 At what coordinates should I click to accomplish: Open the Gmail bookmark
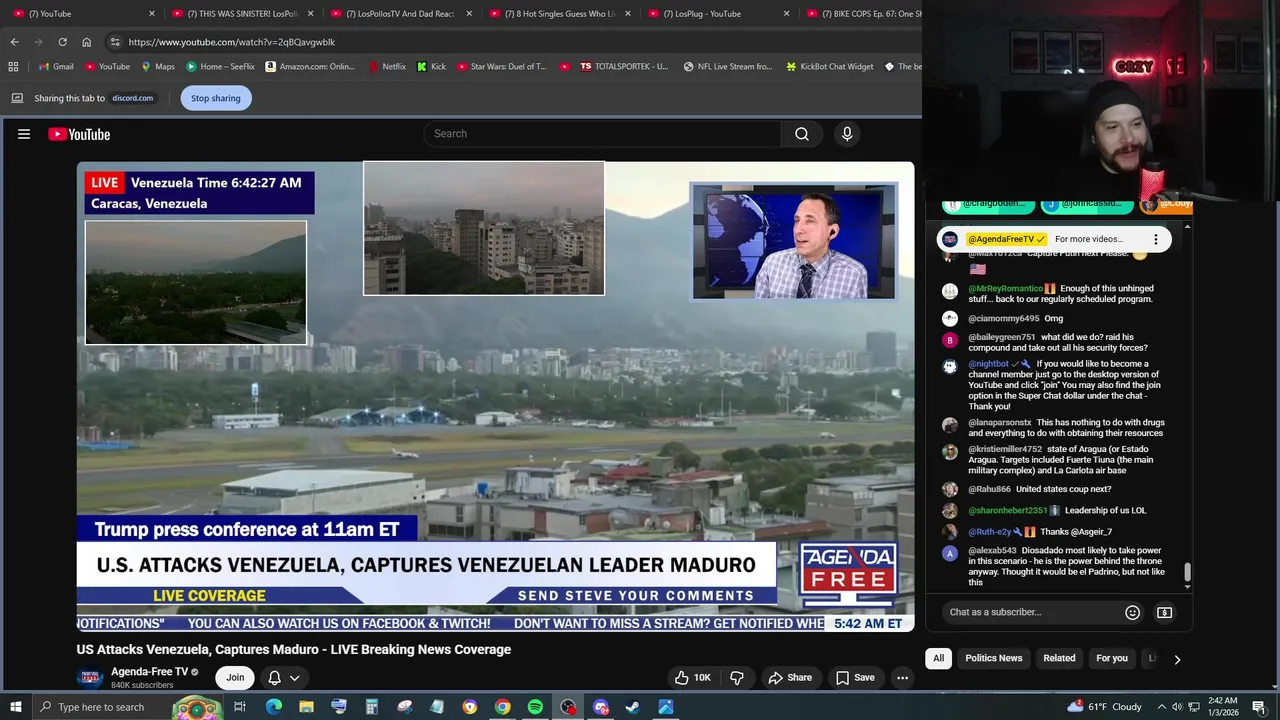[x=56, y=66]
